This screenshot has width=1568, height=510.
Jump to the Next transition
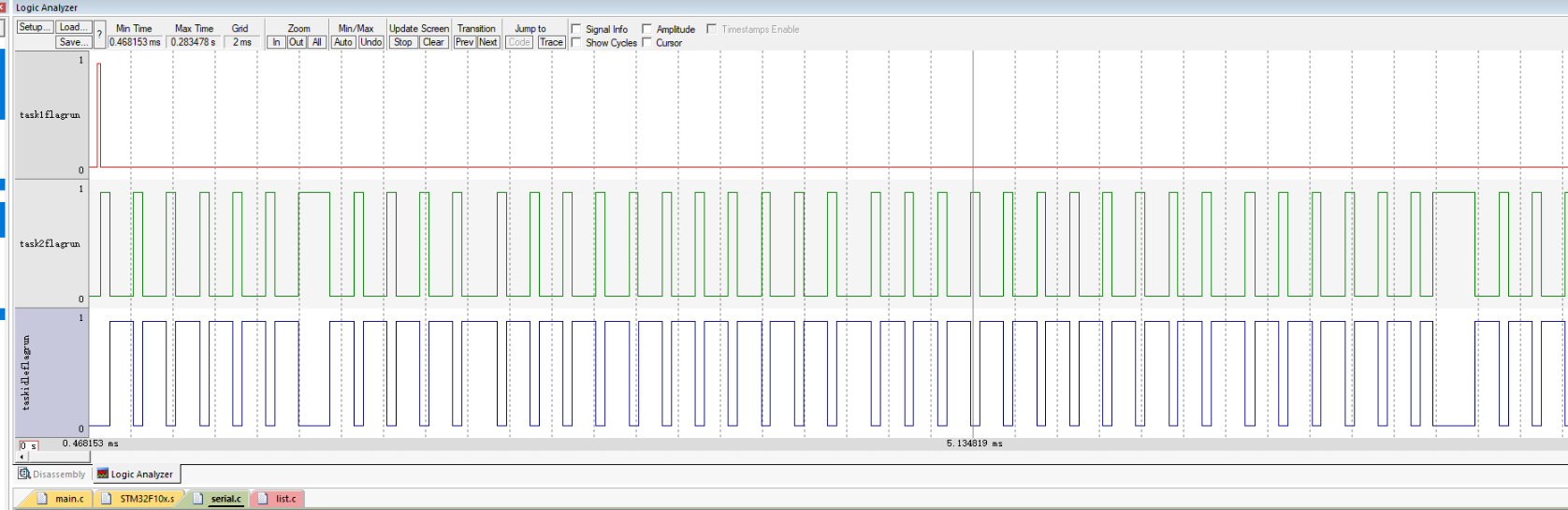(x=488, y=42)
